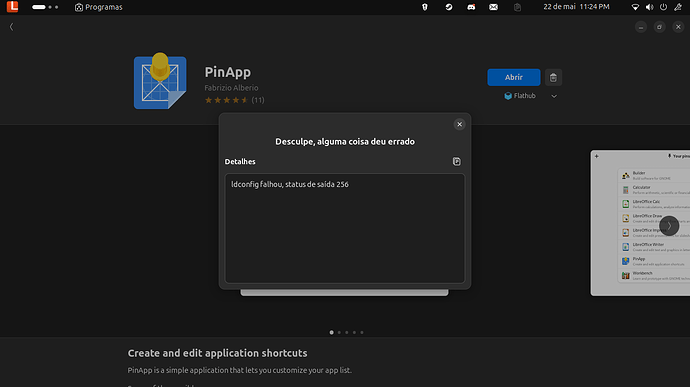The image size is (690, 387).
Task: Minimize the software window
Action: click(641, 27)
